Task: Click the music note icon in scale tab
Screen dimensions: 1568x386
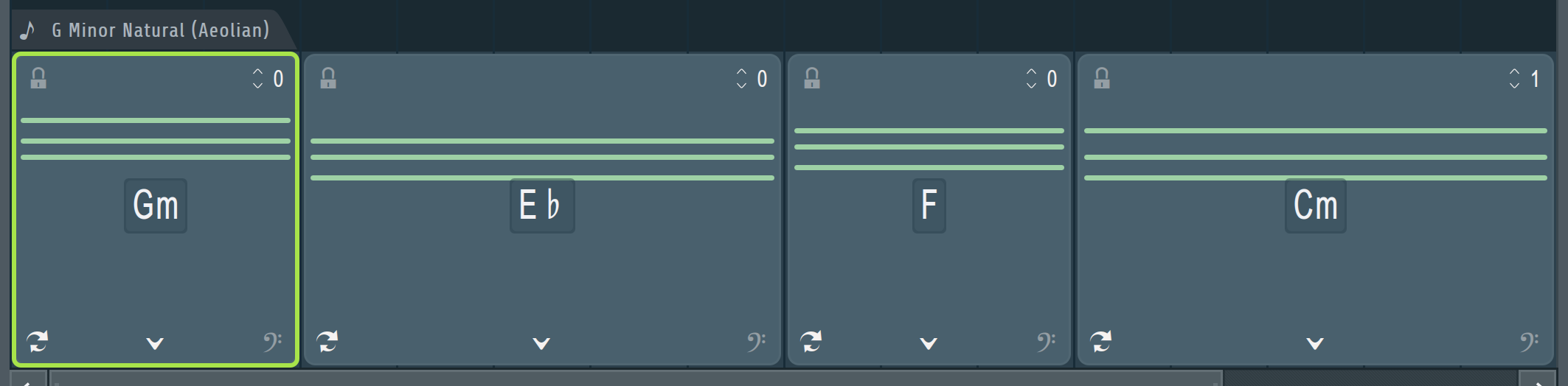Action: [x=27, y=30]
